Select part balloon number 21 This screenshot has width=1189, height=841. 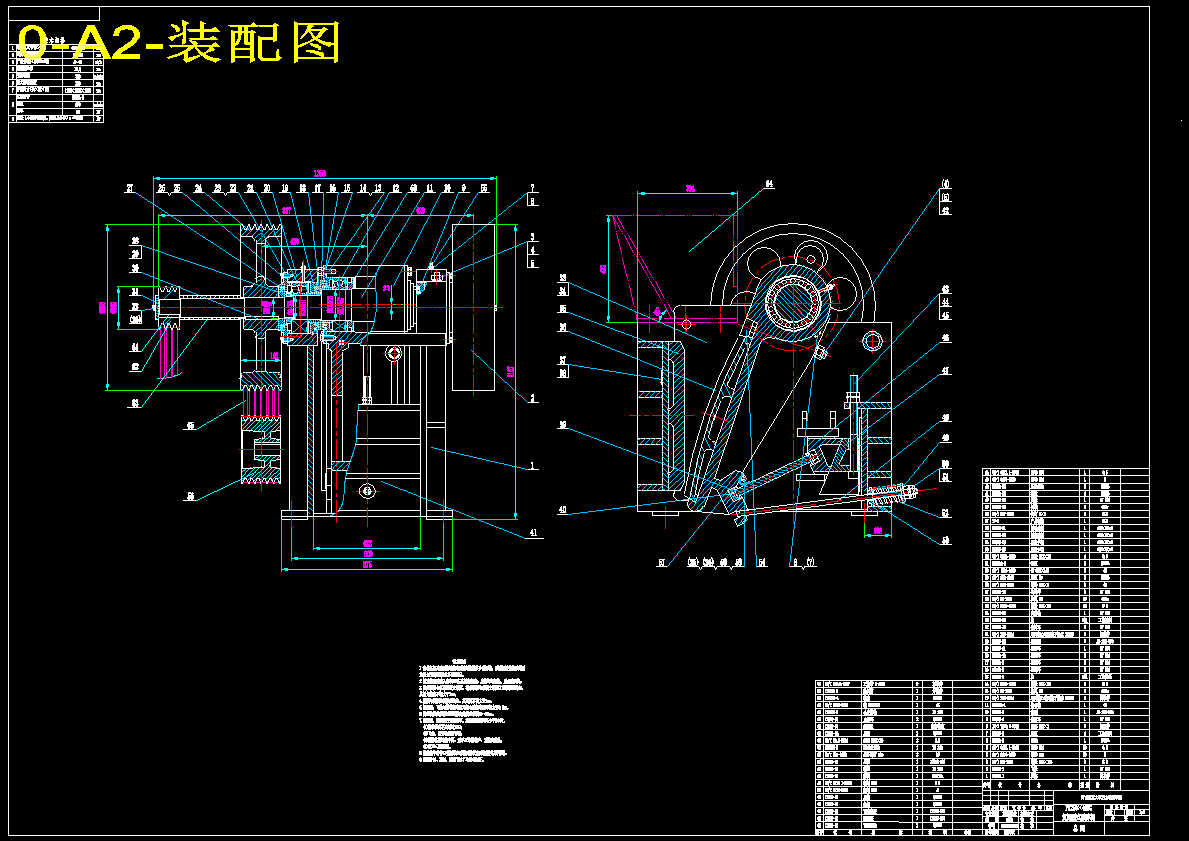(x=250, y=188)
